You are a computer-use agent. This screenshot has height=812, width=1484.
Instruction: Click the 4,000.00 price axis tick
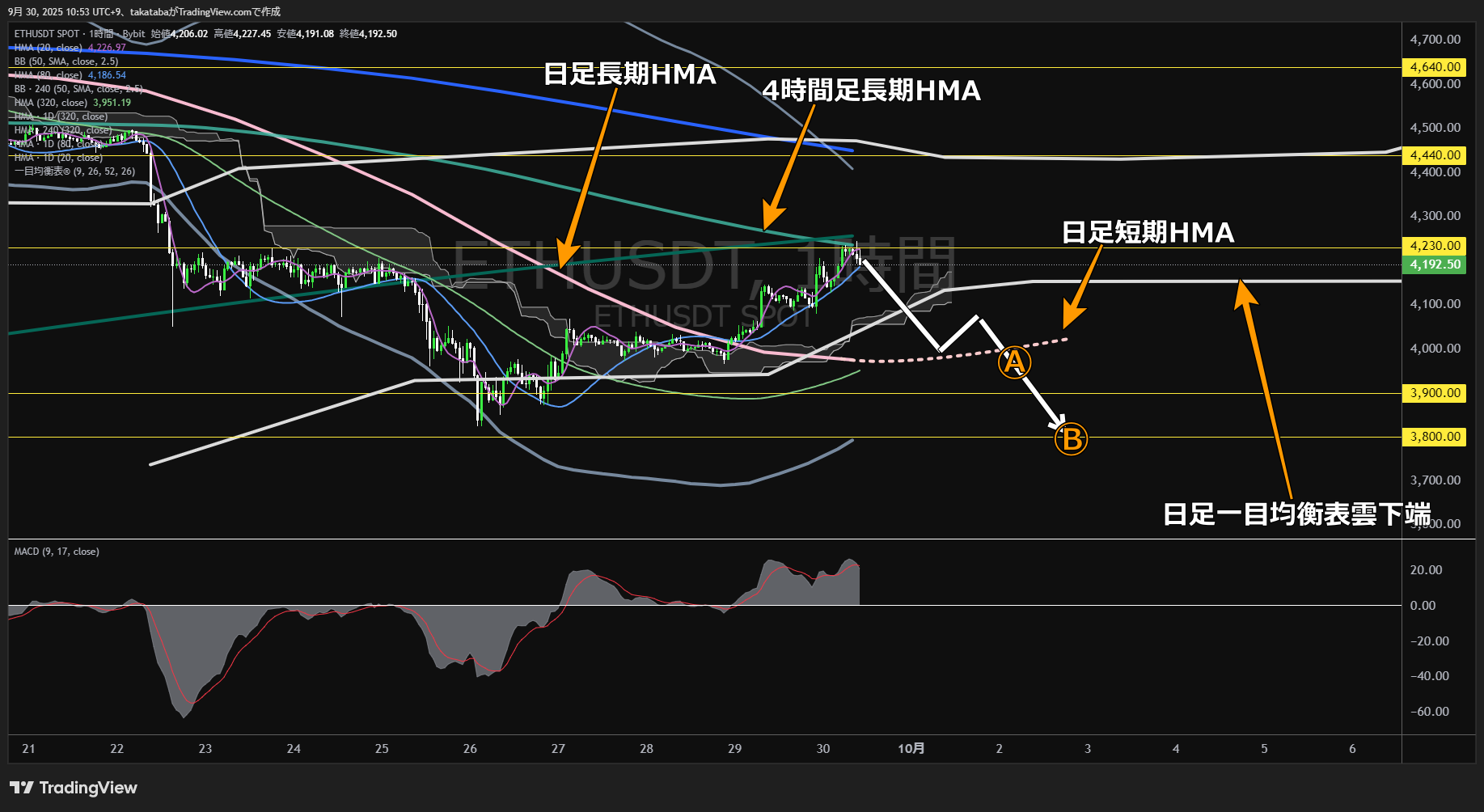[x=1435, y=349]
